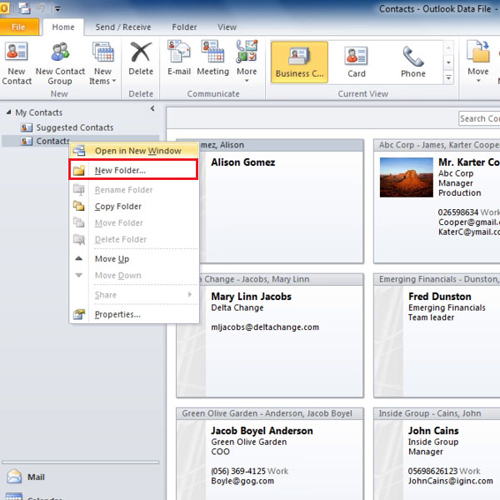The image size is (500, 500).
Task: Open the New Items dropdown
Action: [x=103, y=63]
